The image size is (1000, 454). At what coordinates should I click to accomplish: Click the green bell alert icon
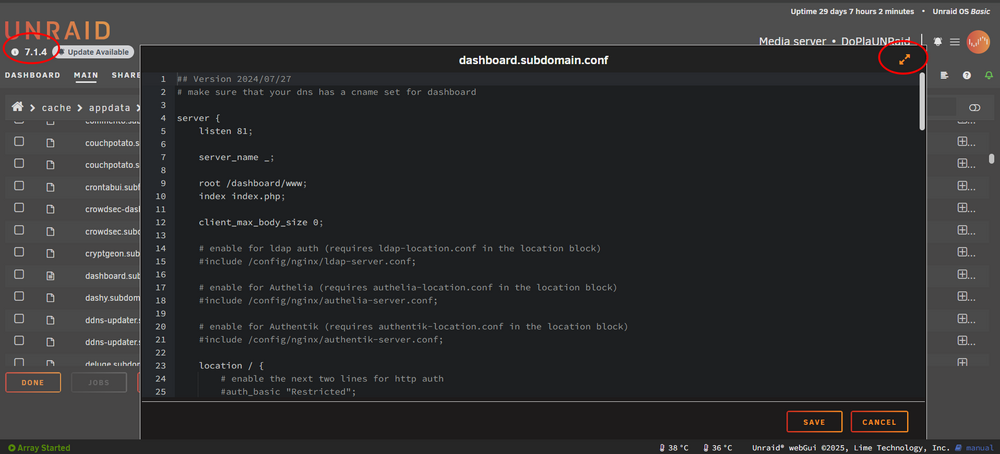(x=989, y=75)
